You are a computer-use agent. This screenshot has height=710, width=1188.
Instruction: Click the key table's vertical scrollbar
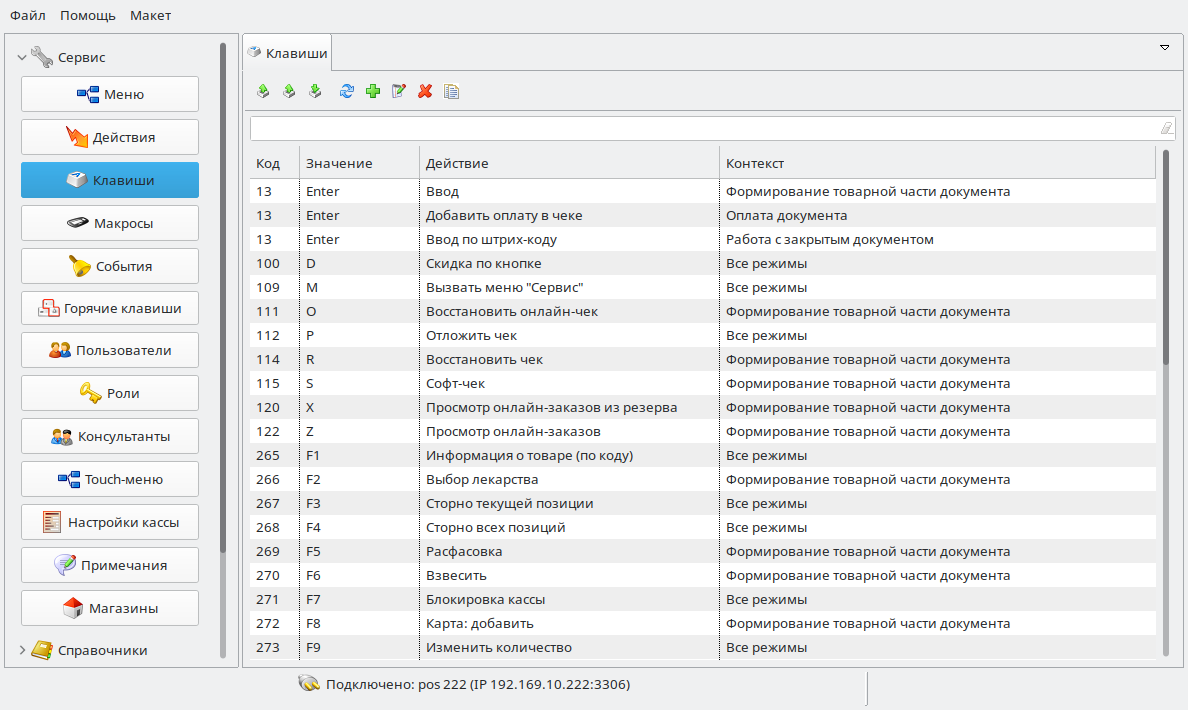pyautogui.click(x=1166, y=403)
